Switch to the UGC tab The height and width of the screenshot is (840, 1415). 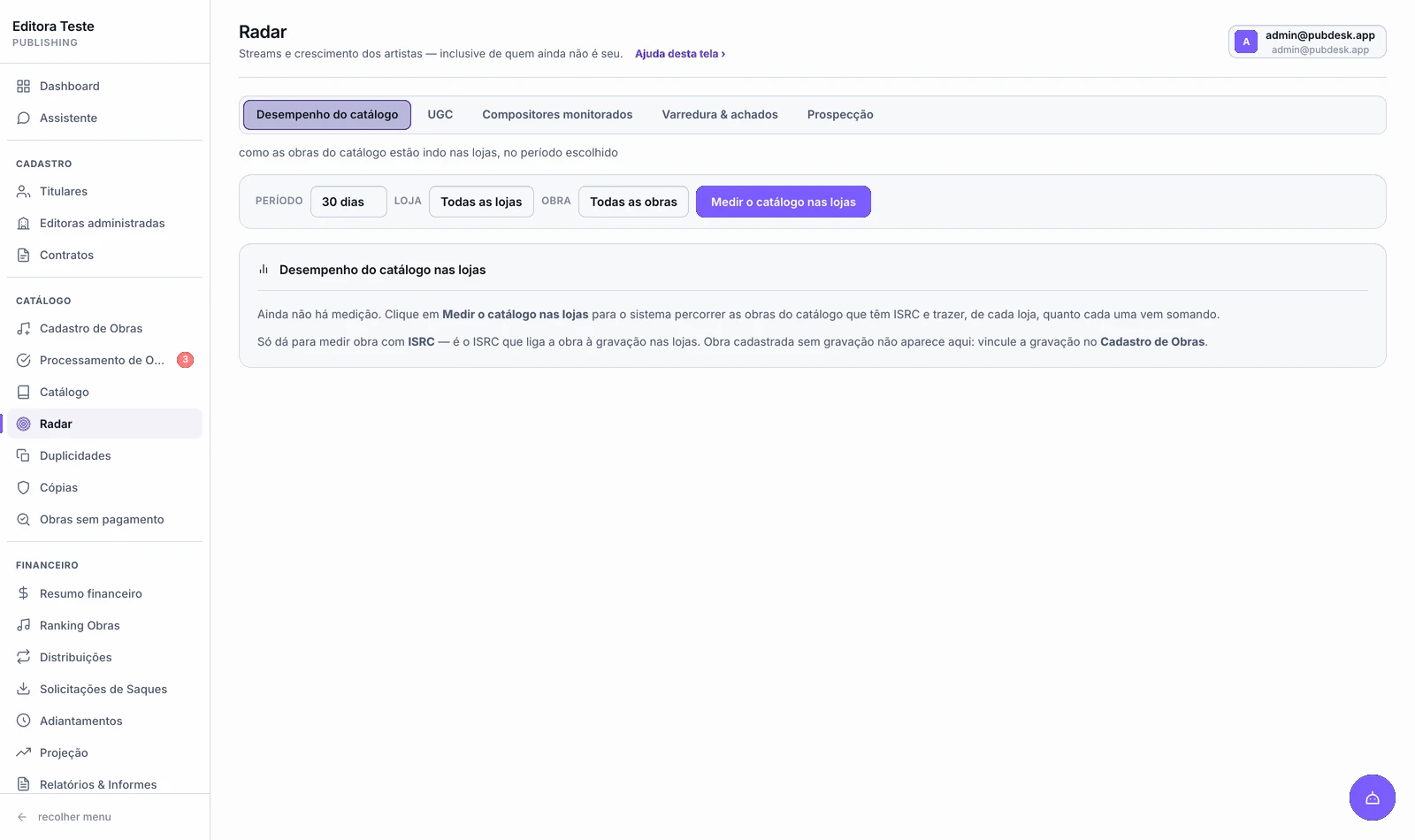click(x=440, y=115)
